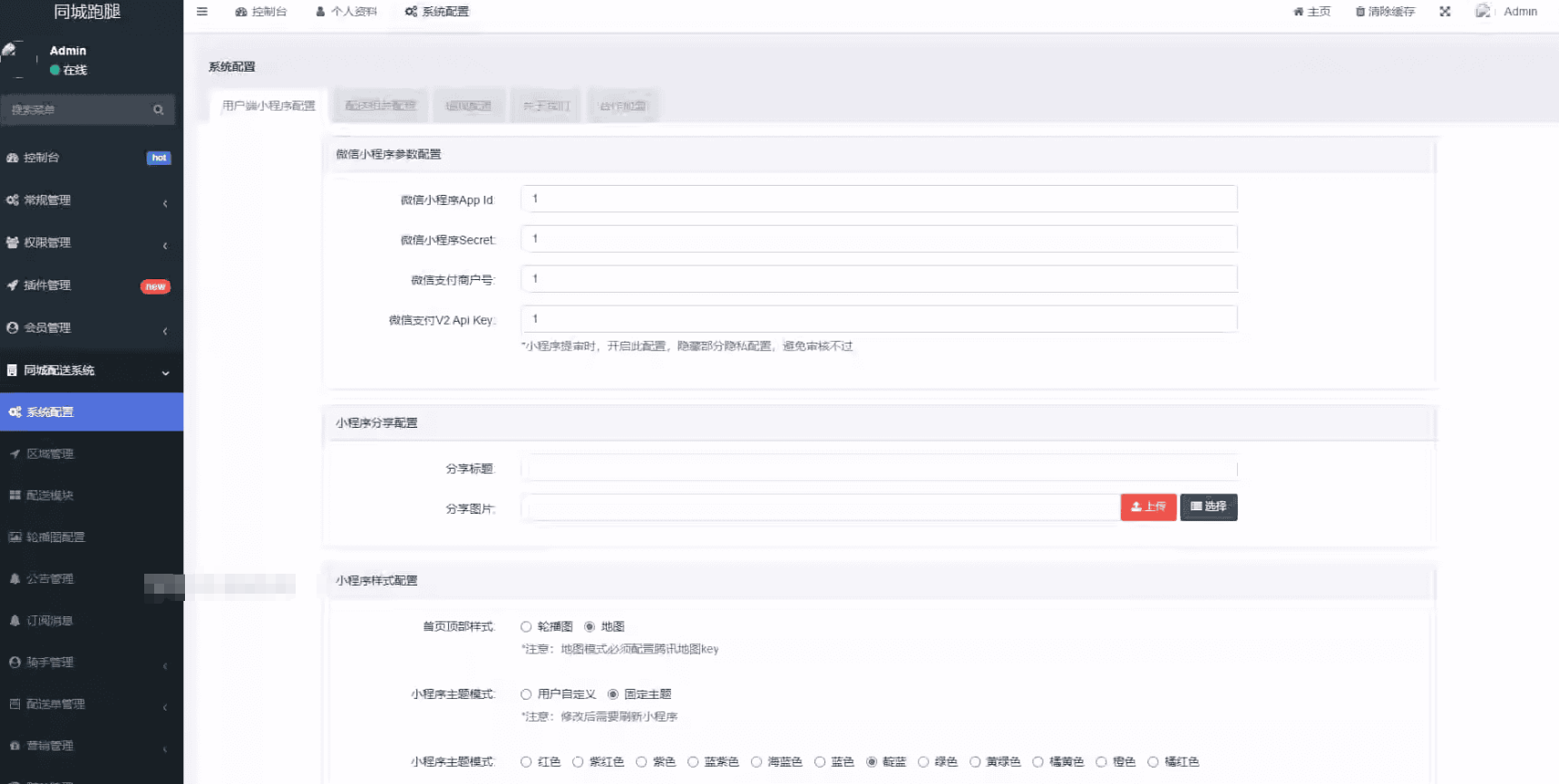Click the 骑手管理 user icon
Screen dimensions: 1559x784
(x=15, y=663)
